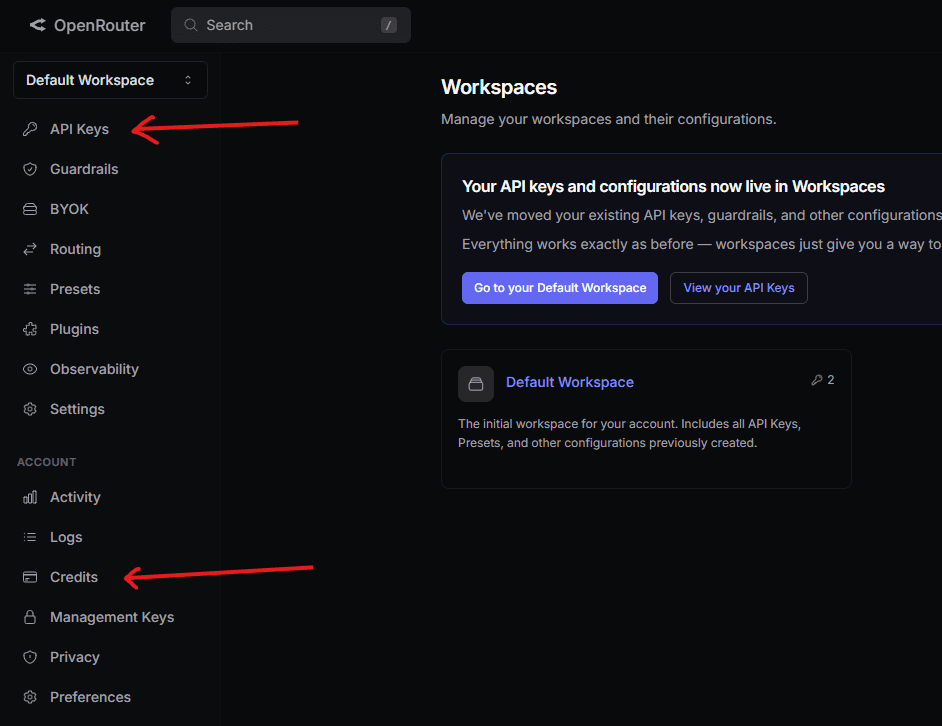Click the Settings gear icon
This screenshot has width=942, height=726.
30,409
